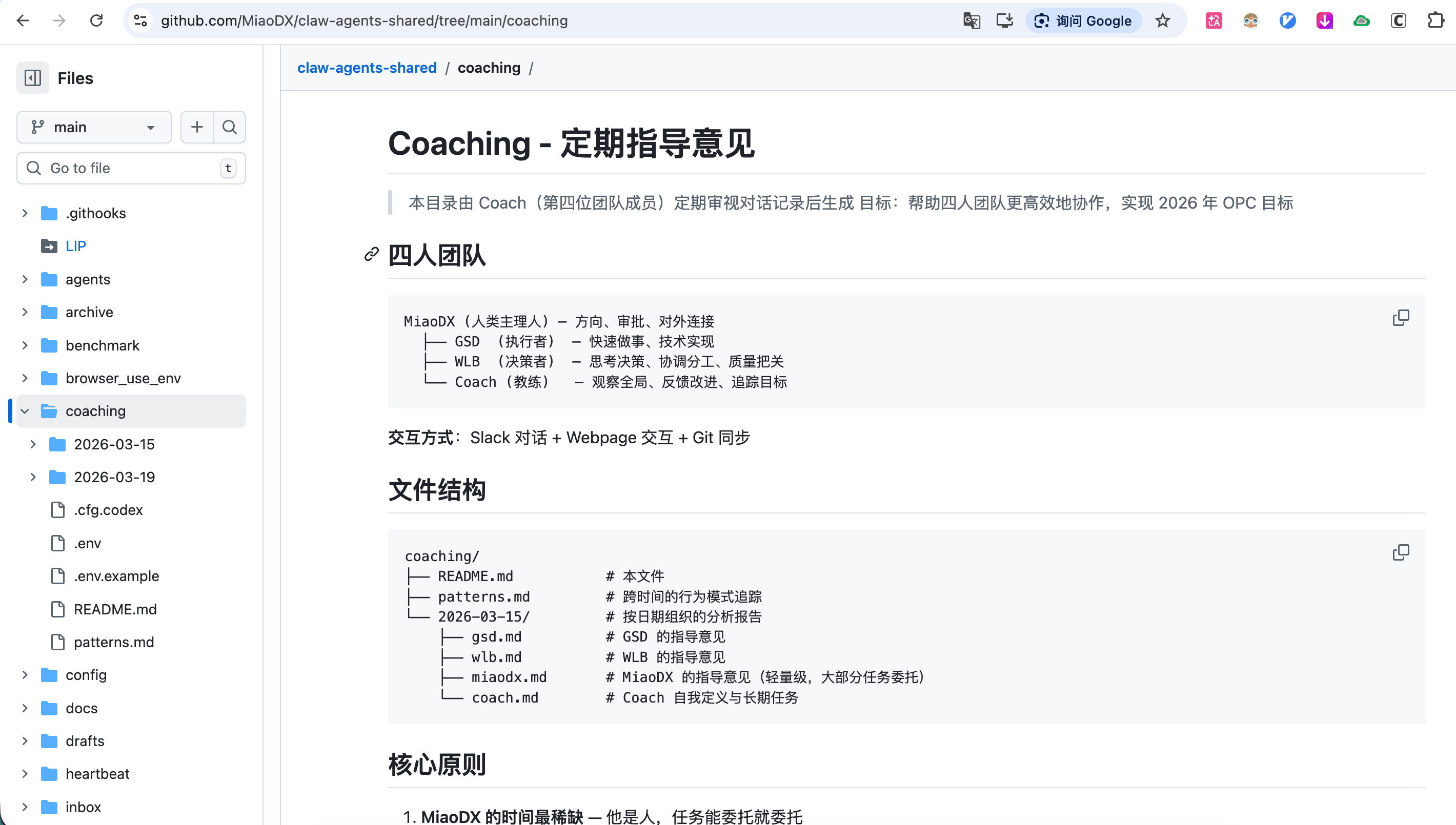
Task: Collapse the coaching folder
Action: point(25,411)
